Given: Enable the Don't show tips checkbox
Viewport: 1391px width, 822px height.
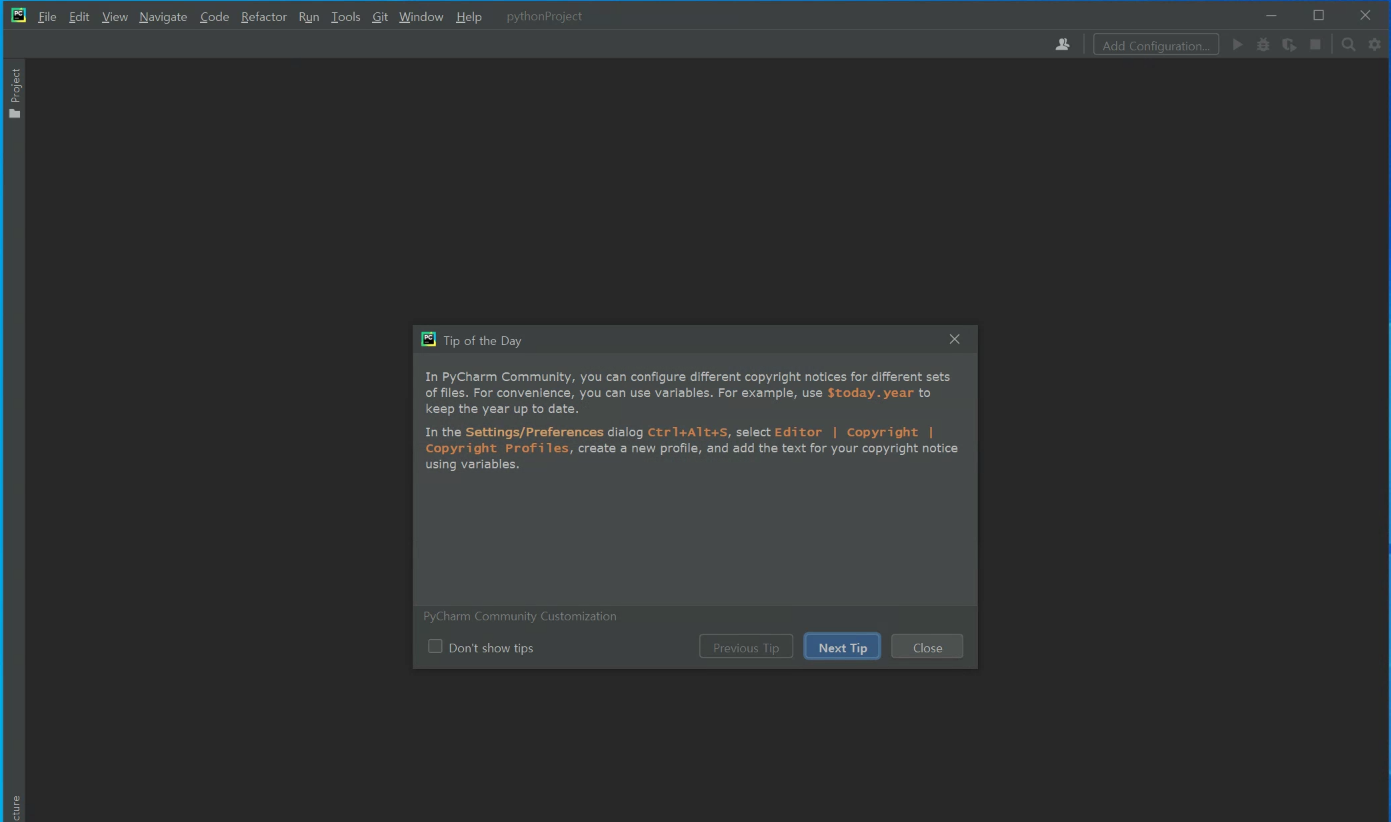Looking at the screenshot, I should (435, 646).
